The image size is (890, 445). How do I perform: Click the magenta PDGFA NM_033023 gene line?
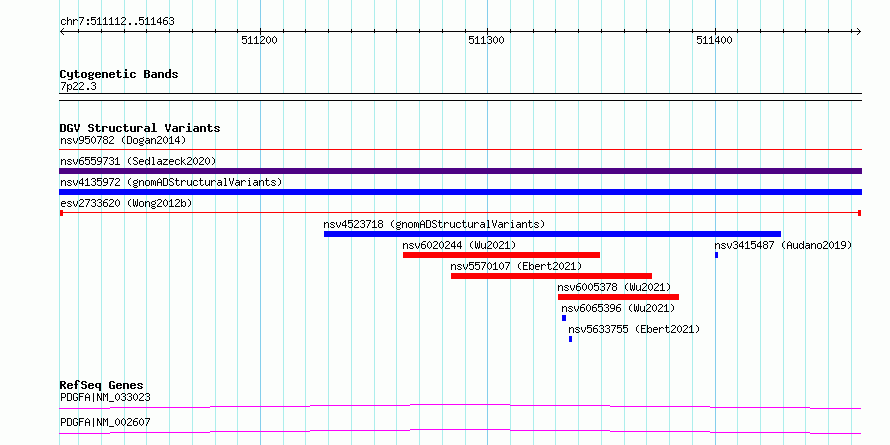[460, 406]
